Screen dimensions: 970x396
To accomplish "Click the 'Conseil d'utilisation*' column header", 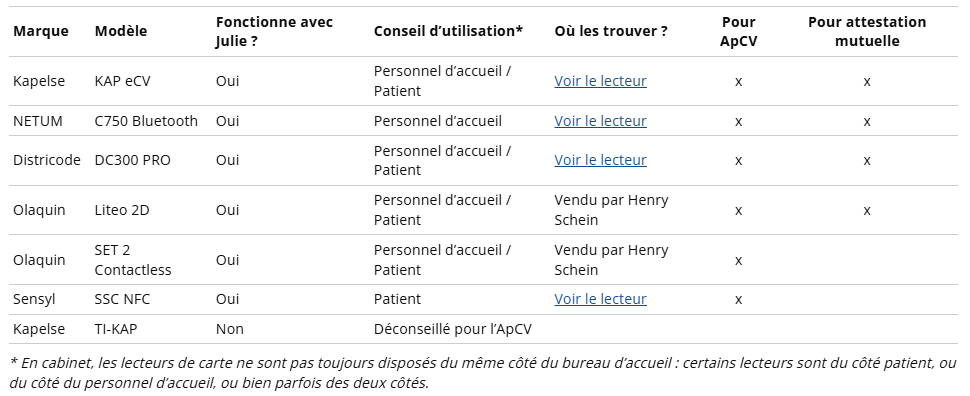I will click(x=448, y=31).
